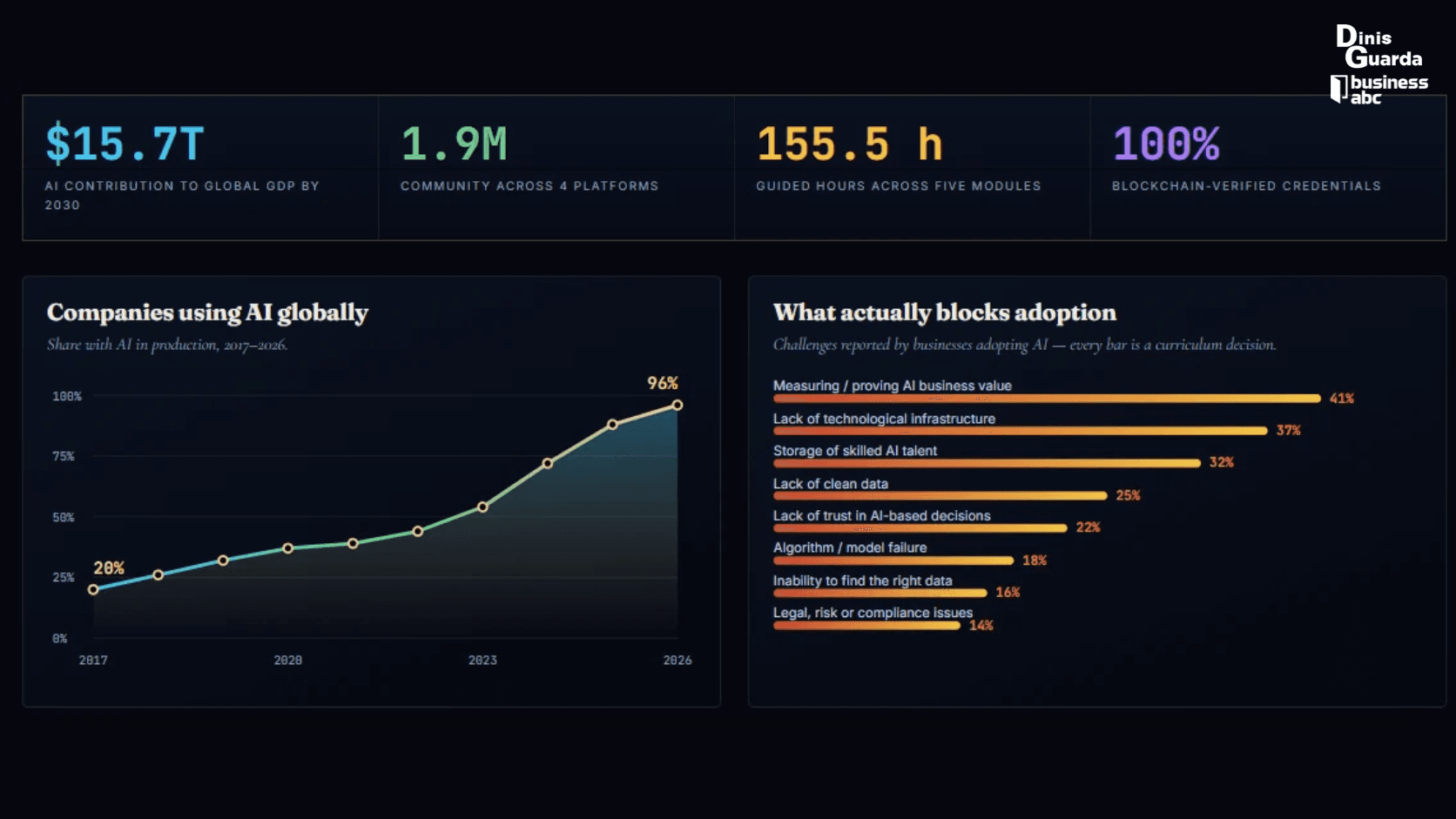
Task: Click 'GUIDED HOURS ACROSS FIVE MODULES' caption
Action: pos(899,186)
